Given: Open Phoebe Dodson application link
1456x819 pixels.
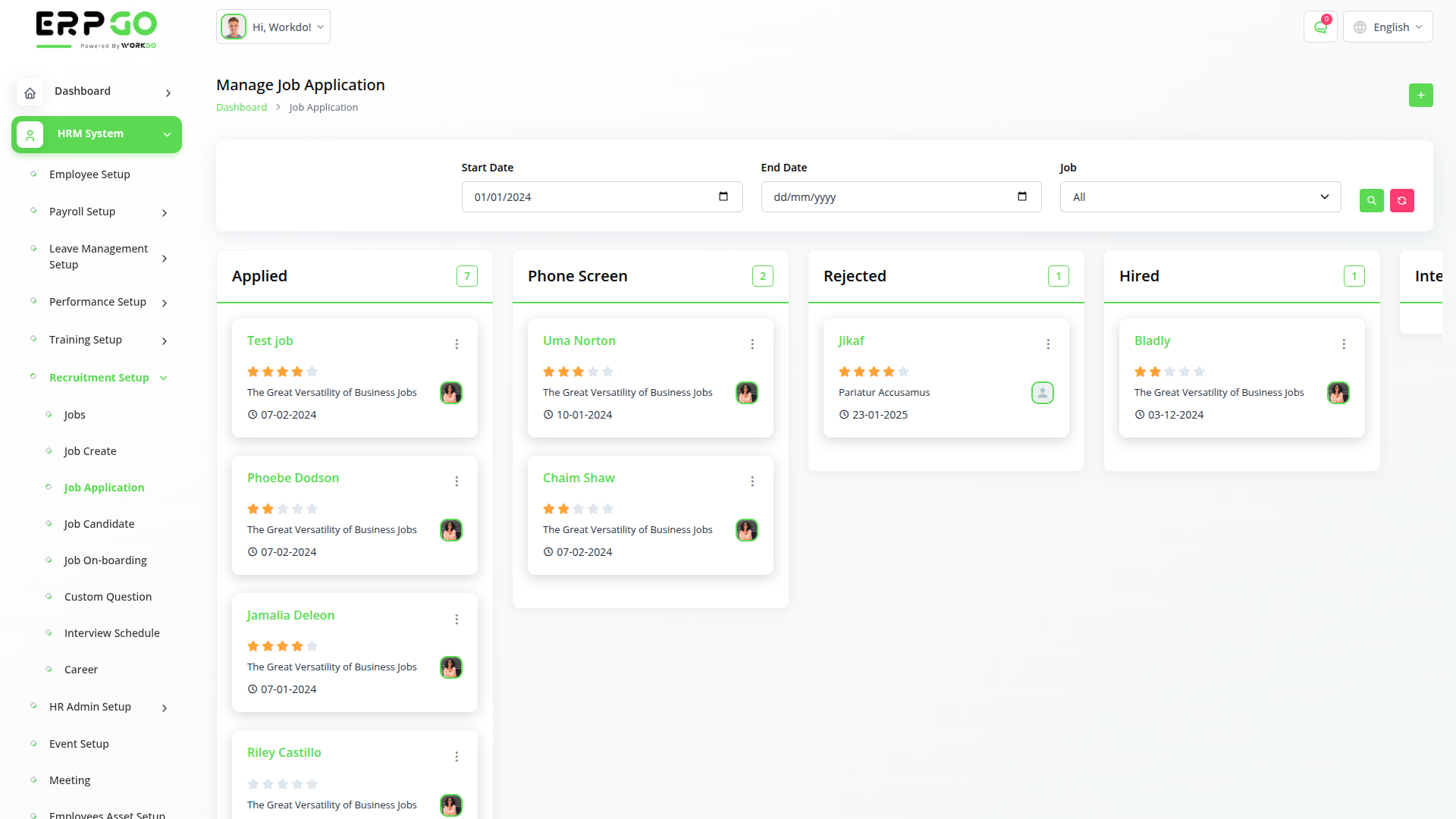Looking at the screenshot, I should (x=293, y=478).
